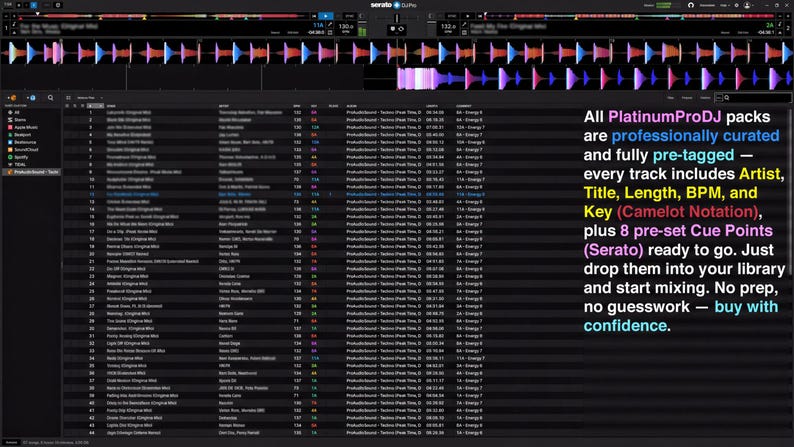The image size is (794, 447).
Task: Sort by the BPM column header
Action: click(297, 106)
